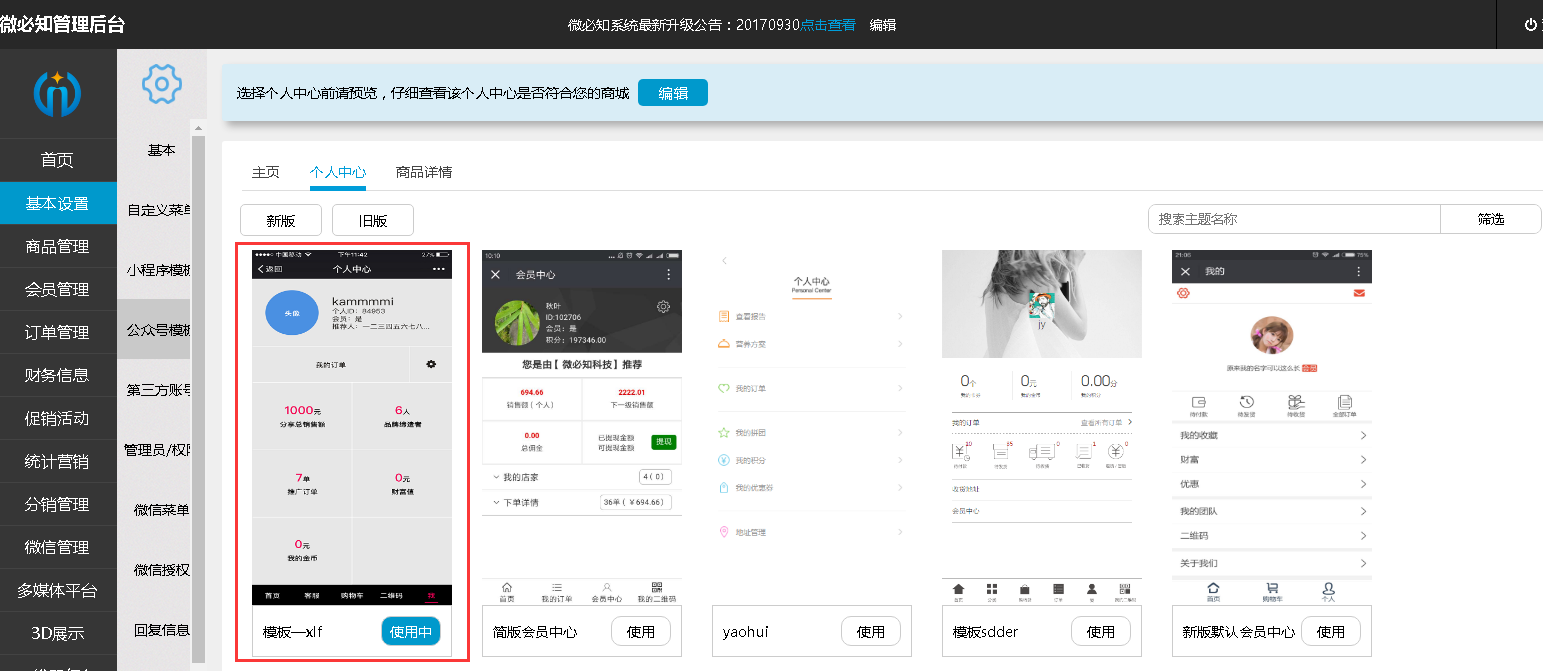The height and width of the screenshot is (671, 1543).
Task: Switch to the 主页 tab
Action: [x=266, y=172]
